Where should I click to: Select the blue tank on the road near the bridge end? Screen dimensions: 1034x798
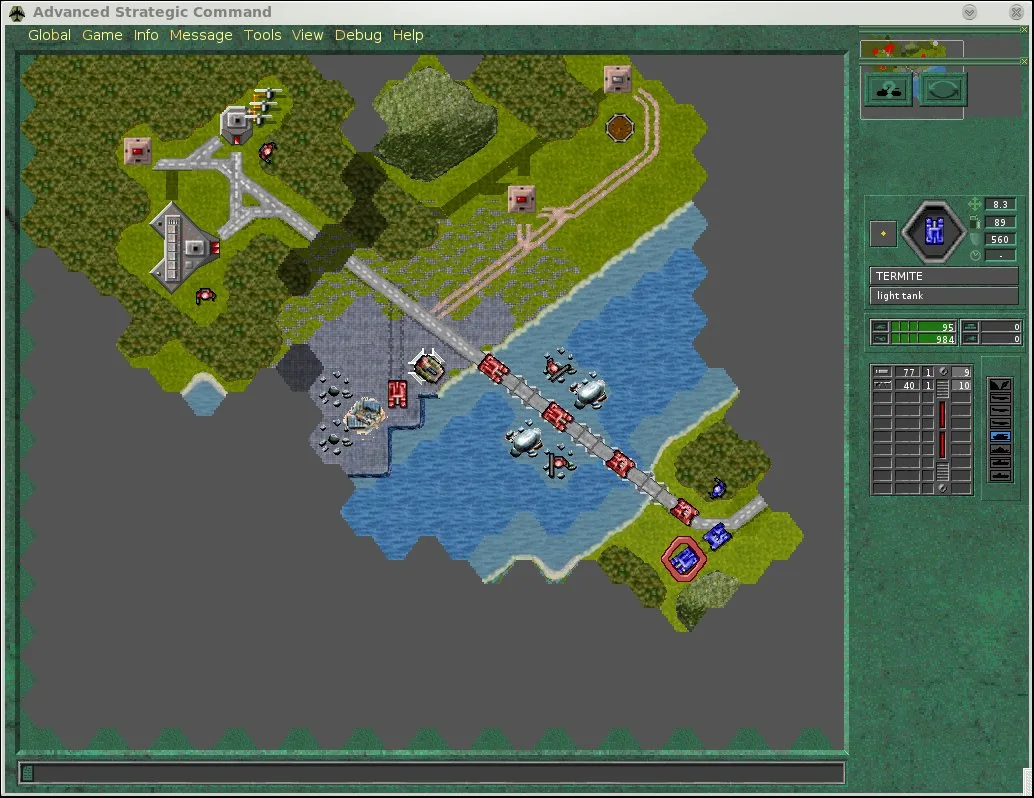click(717, 536)
